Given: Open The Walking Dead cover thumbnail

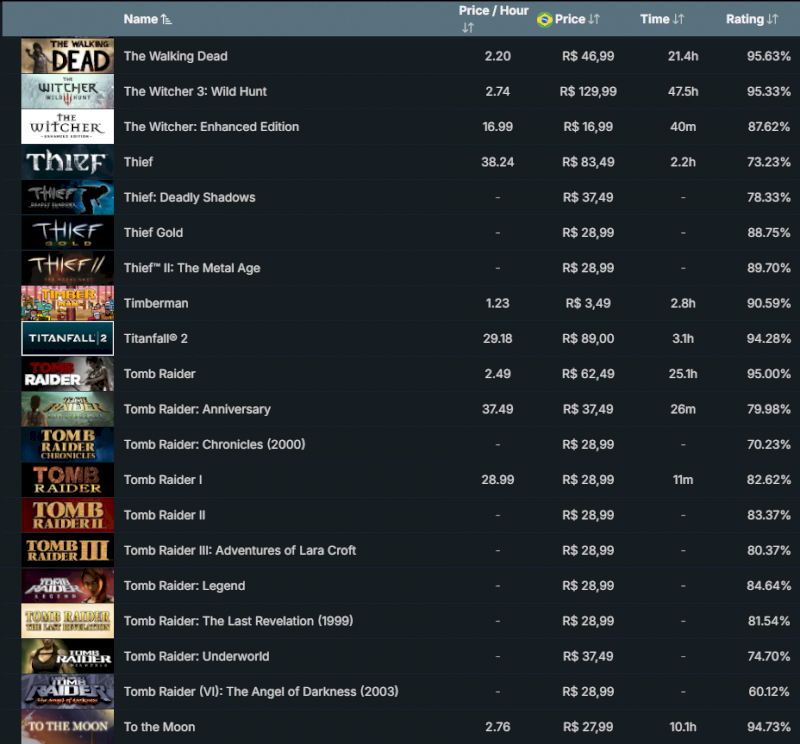Looking at the screenshot, I should pos(67,56).
